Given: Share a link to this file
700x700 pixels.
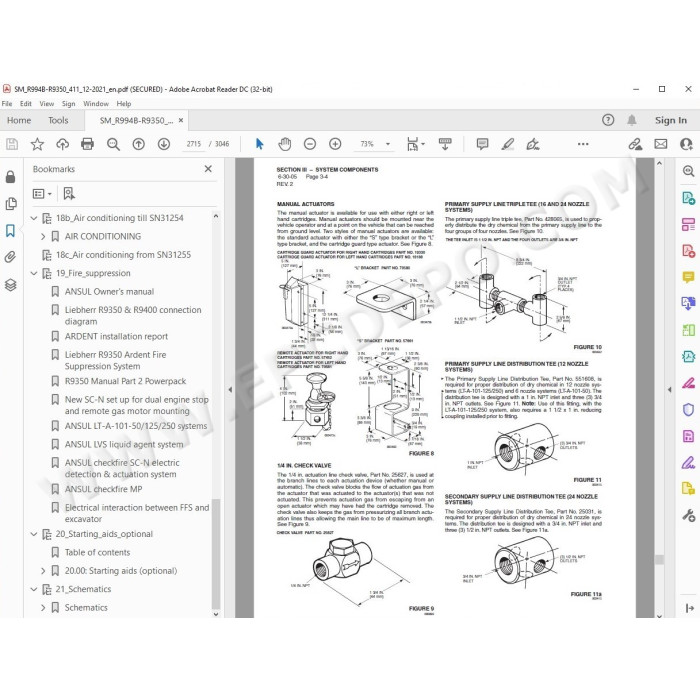Looking at the screenshot, I should pos(635,144).
